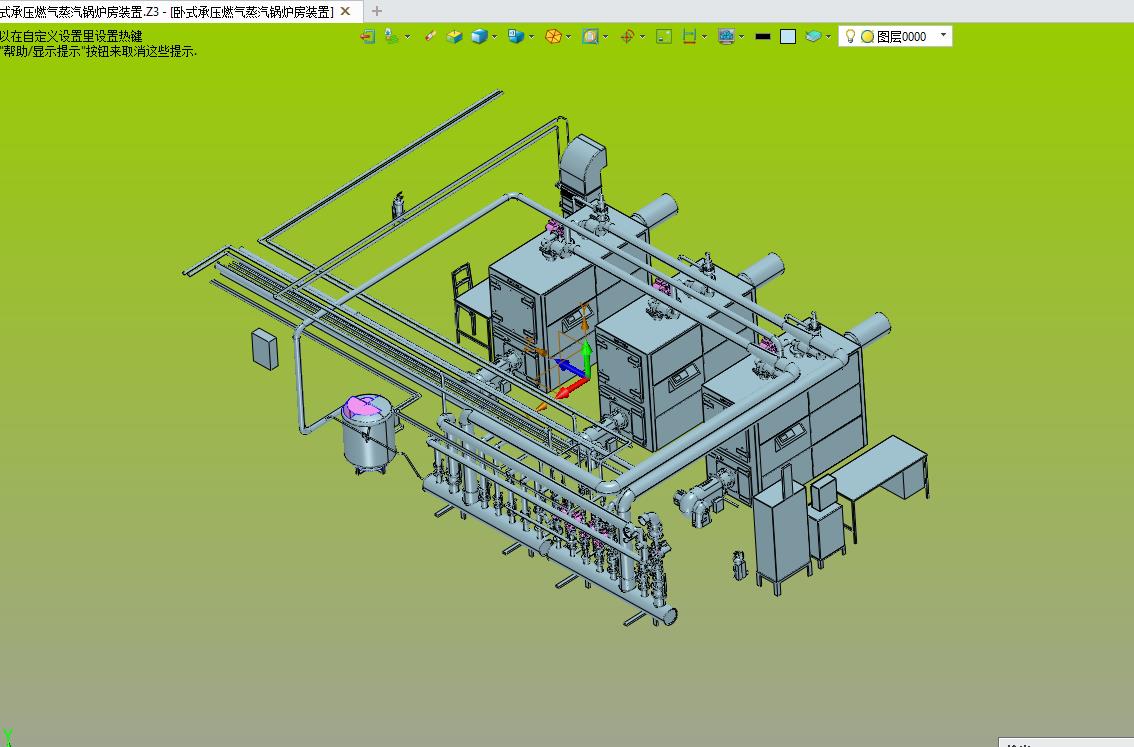1134x747 pixels.
Task: Expand the arrow beside the monitor icon
Action: click(741, 37)
